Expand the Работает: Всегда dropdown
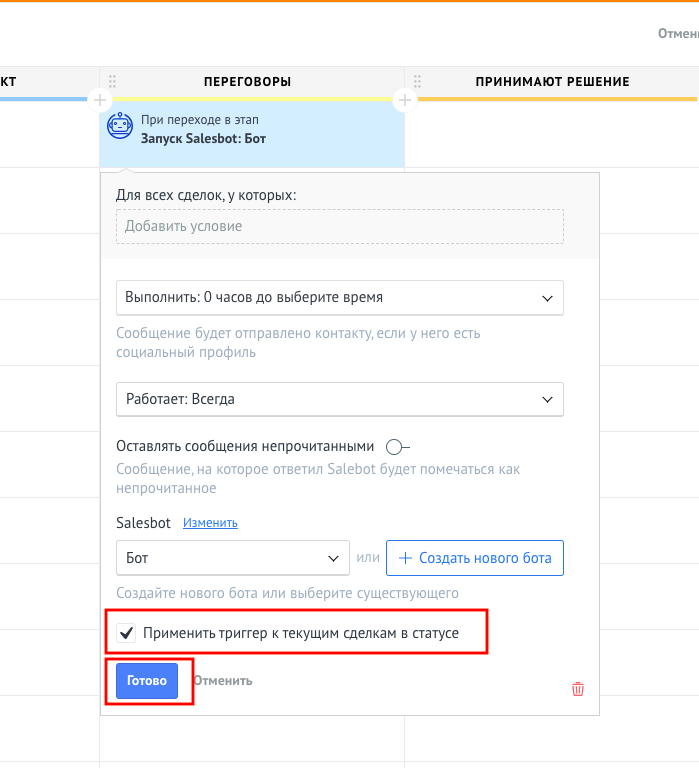Image resolution: width=699 pixels, height=768 pixels. pos(339,399)
